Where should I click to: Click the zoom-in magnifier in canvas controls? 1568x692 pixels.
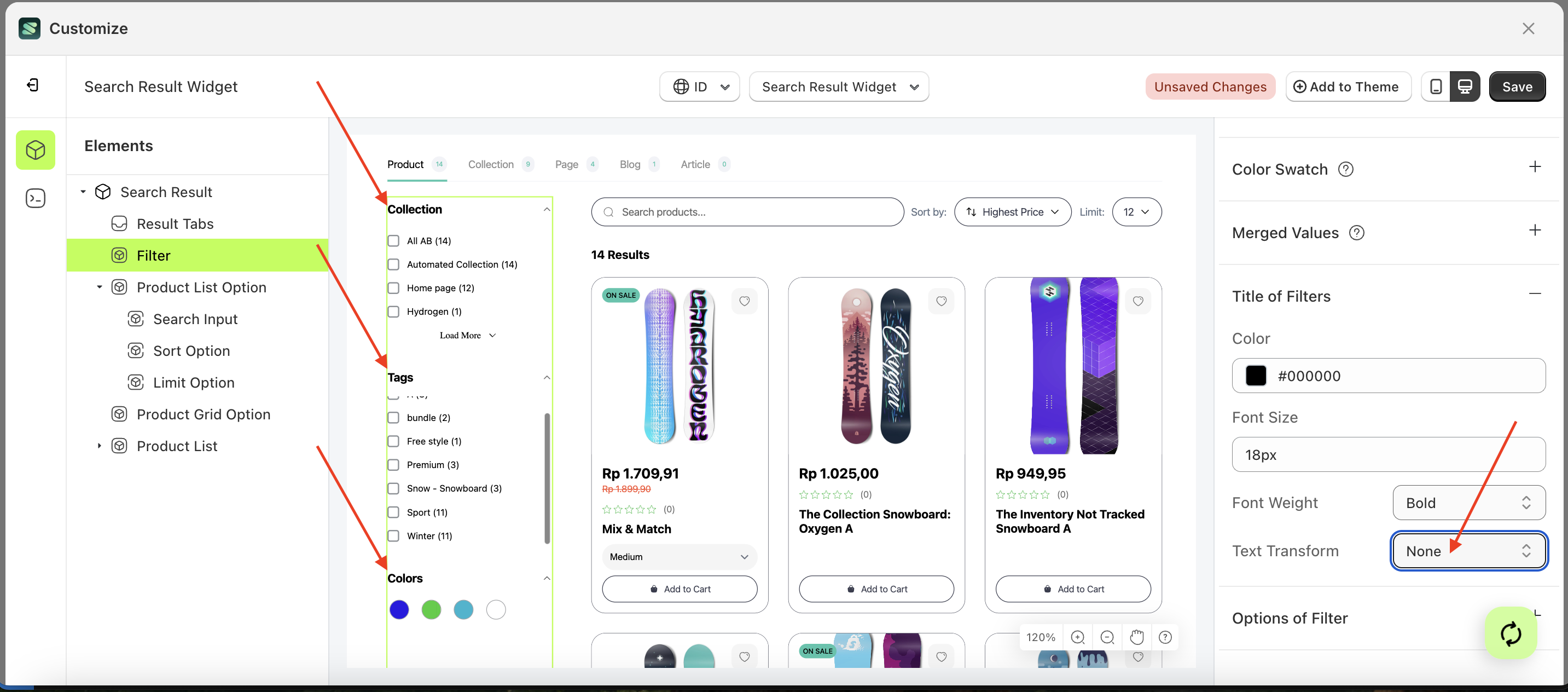[x=1078, y=637]
